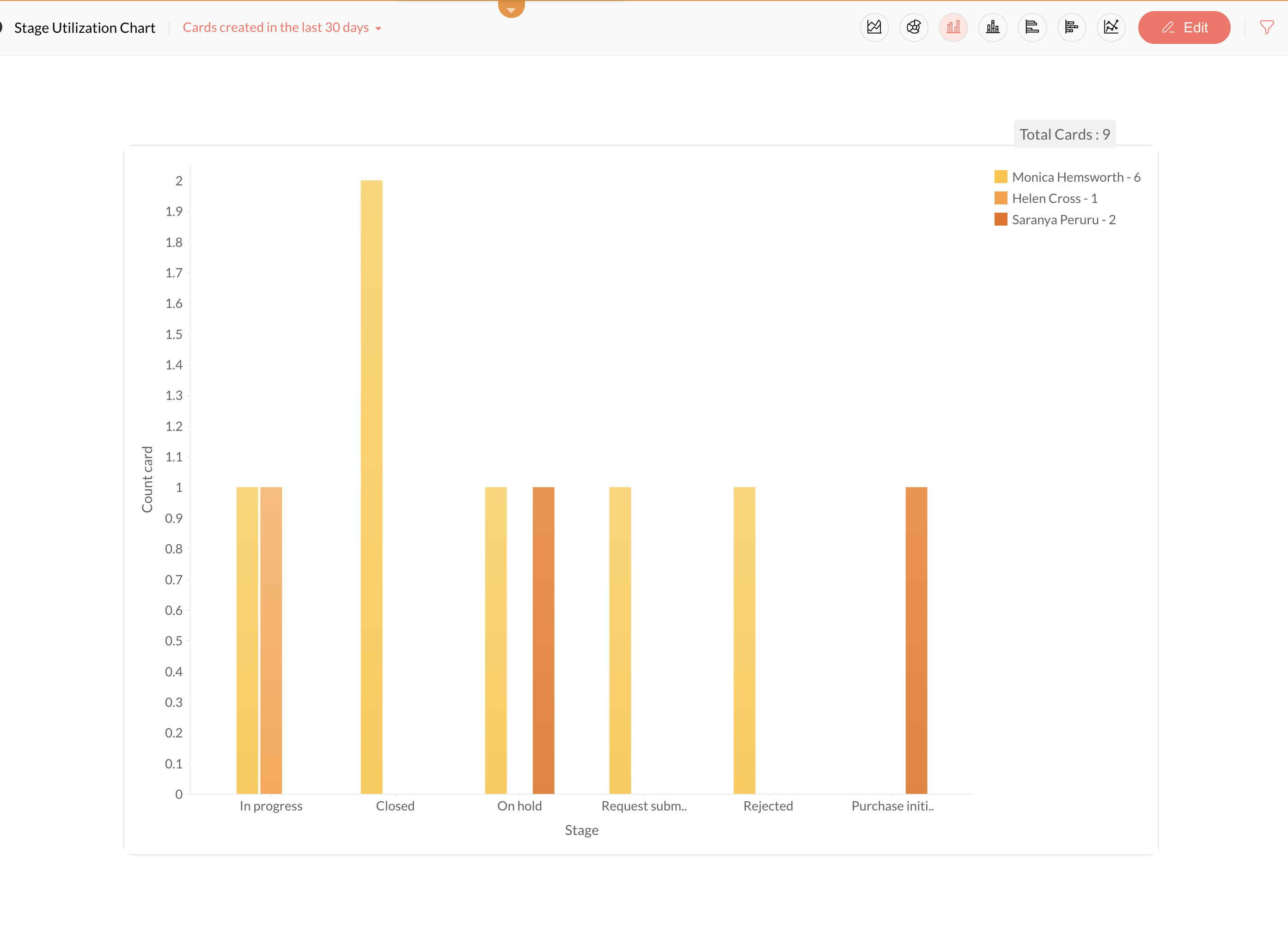Viewport: 1288px width, 933px height.
Task: Toggle Helen Cross legend series
Action: click(1054, 198)
